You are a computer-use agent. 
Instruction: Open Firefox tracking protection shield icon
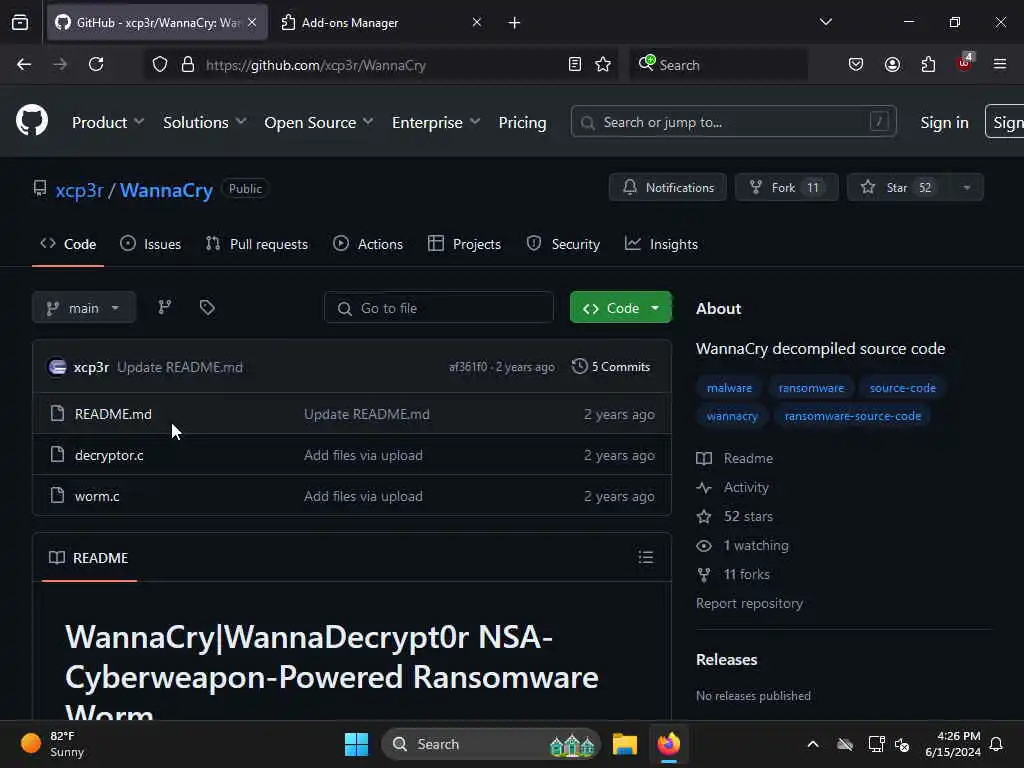pos(160,65)
